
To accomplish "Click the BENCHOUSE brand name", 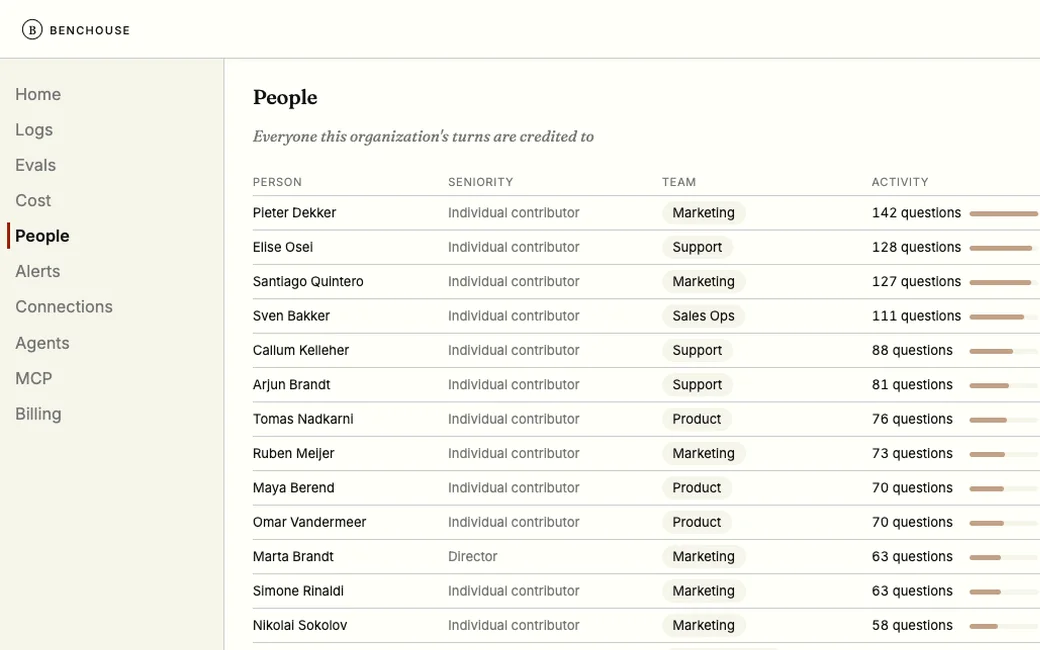I will click(x=90, y=31).
